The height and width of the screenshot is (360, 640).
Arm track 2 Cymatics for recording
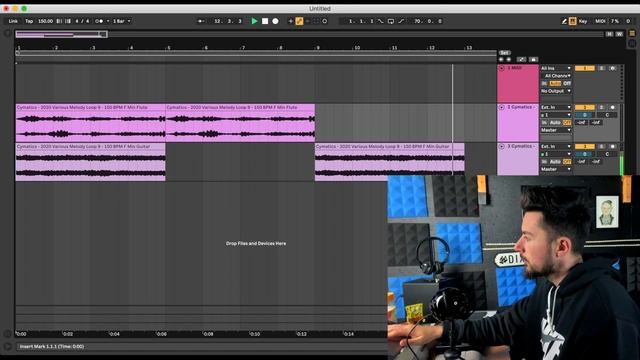click(x=612, y=107)
